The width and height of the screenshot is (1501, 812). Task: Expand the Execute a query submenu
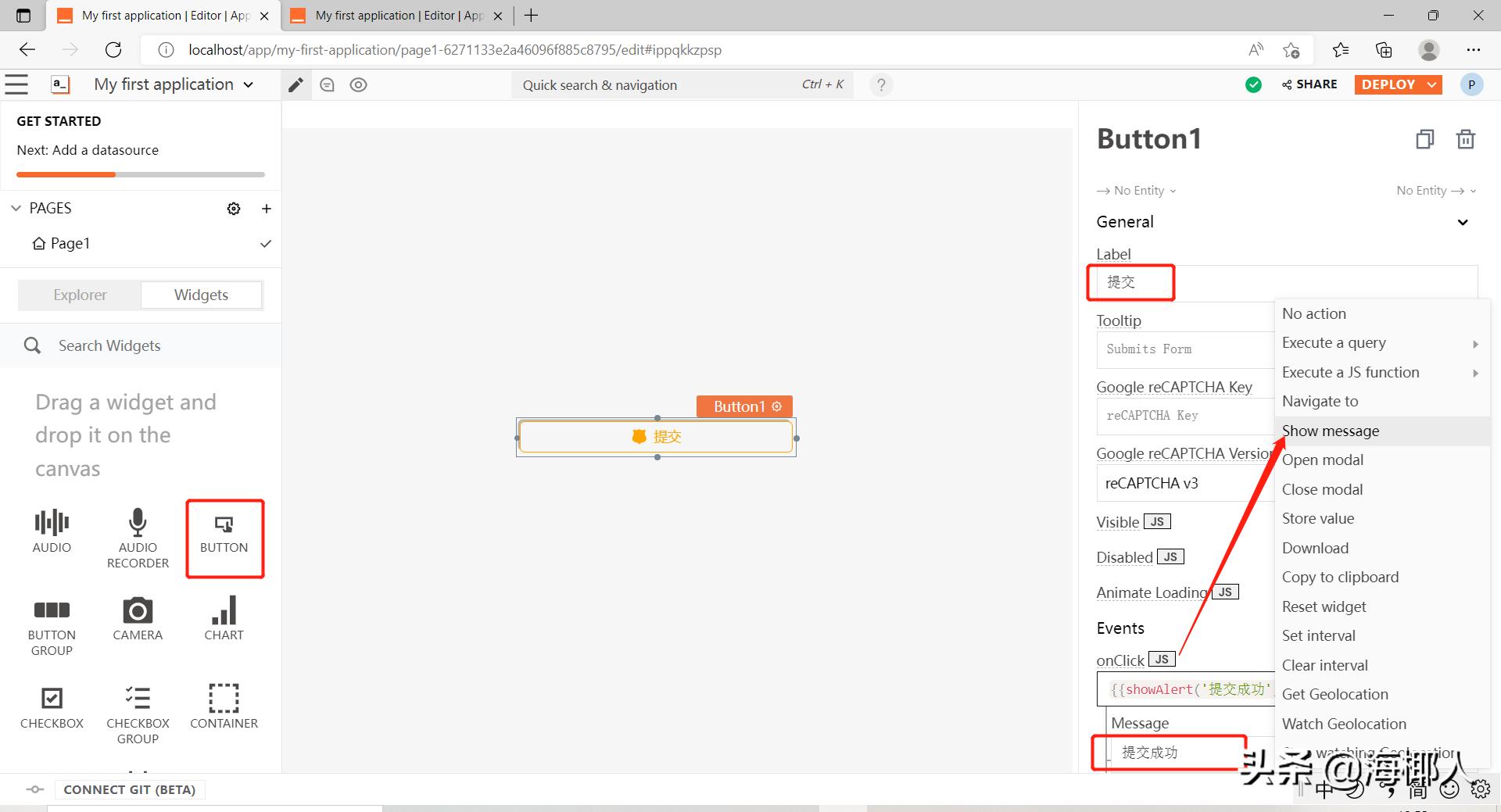tap(1382, 343)
